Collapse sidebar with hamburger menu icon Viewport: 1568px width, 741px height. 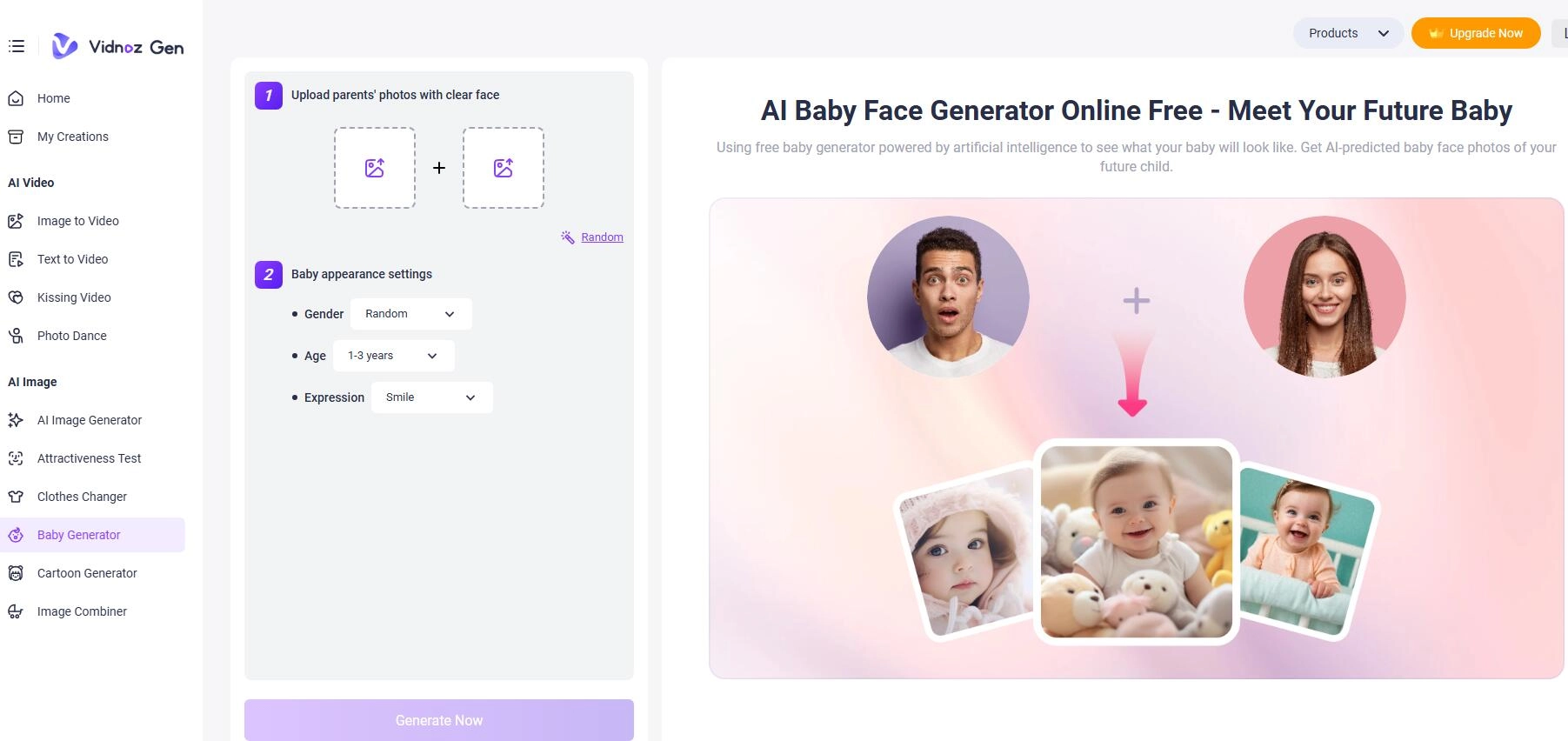pyautogui.click(x=17, y=46)
